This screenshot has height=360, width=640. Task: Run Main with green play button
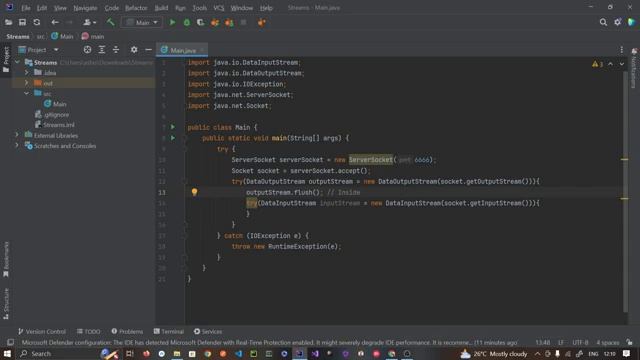(172, 22)
